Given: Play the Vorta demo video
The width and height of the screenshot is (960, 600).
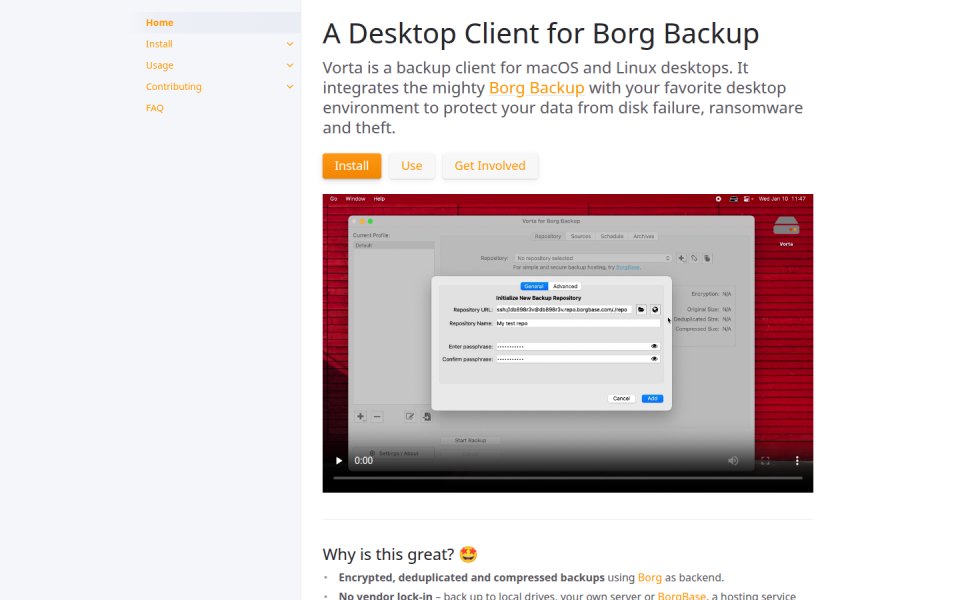Looking at the screenshot, I should click(x=339, y=460).
